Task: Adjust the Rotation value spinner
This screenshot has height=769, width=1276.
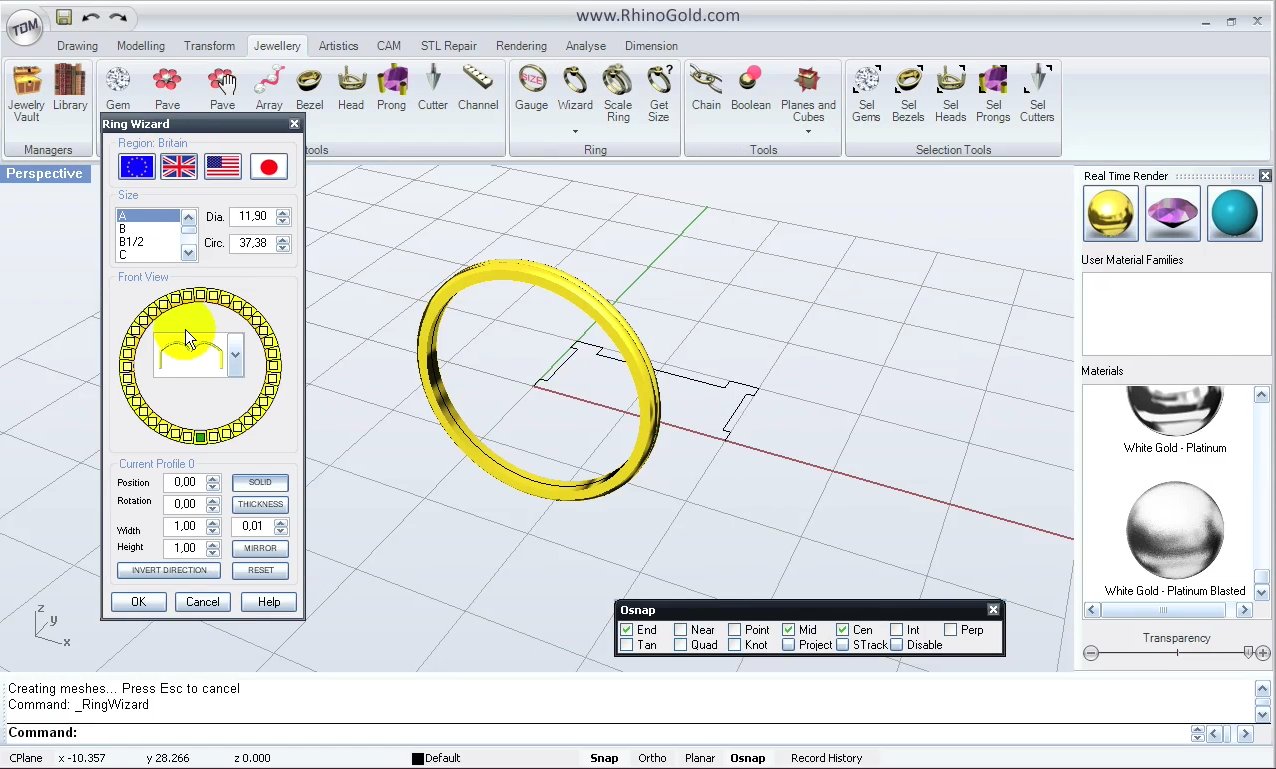Action: pos(213,504)
